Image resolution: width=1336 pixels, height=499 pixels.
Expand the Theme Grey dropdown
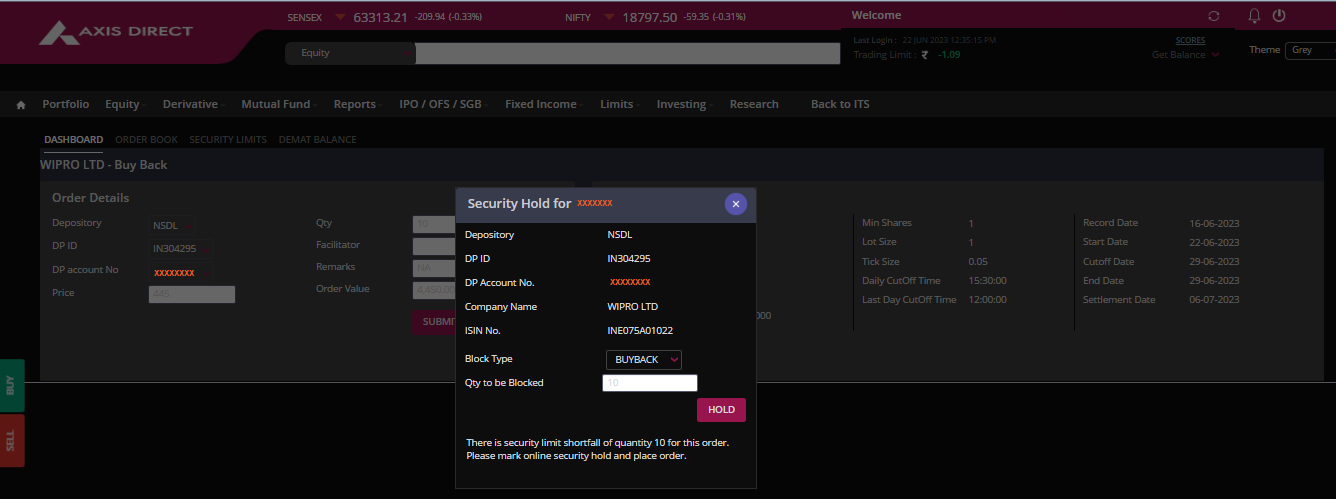tap(1310, 50)
